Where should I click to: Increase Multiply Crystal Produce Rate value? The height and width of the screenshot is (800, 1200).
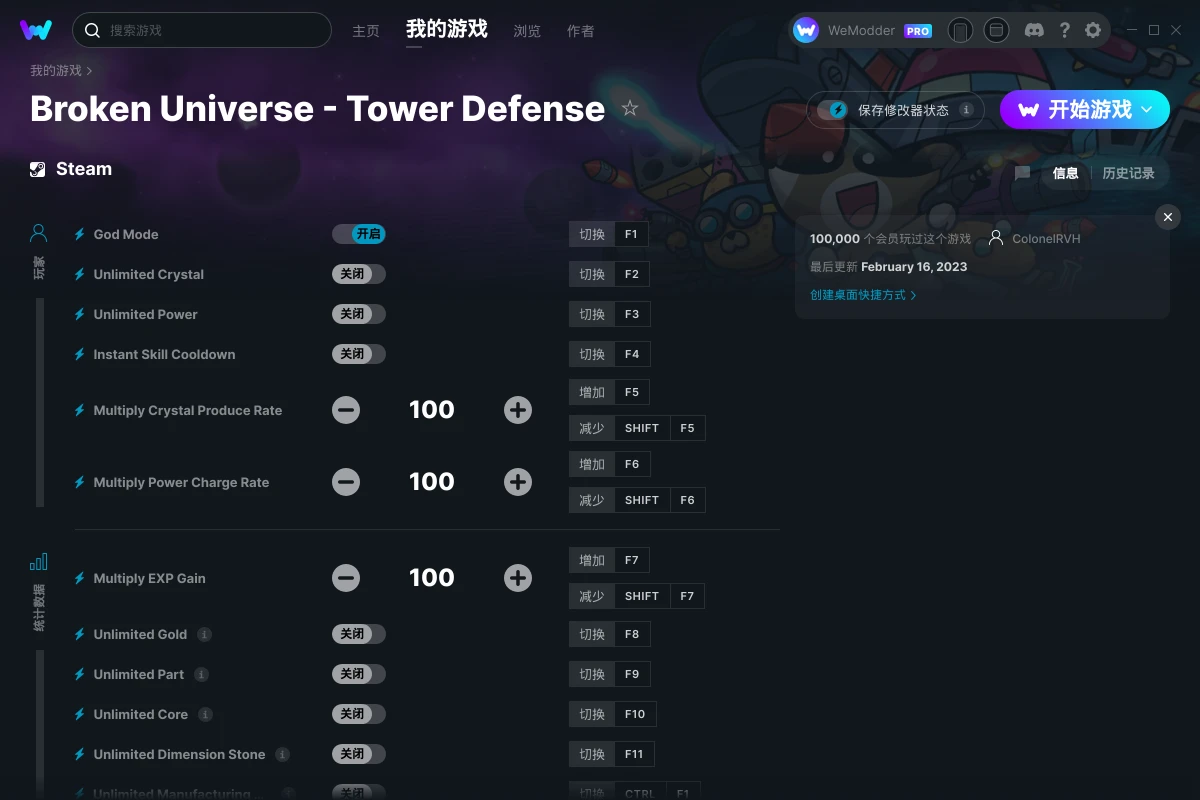pyautogui.click(x=518, y=410)
